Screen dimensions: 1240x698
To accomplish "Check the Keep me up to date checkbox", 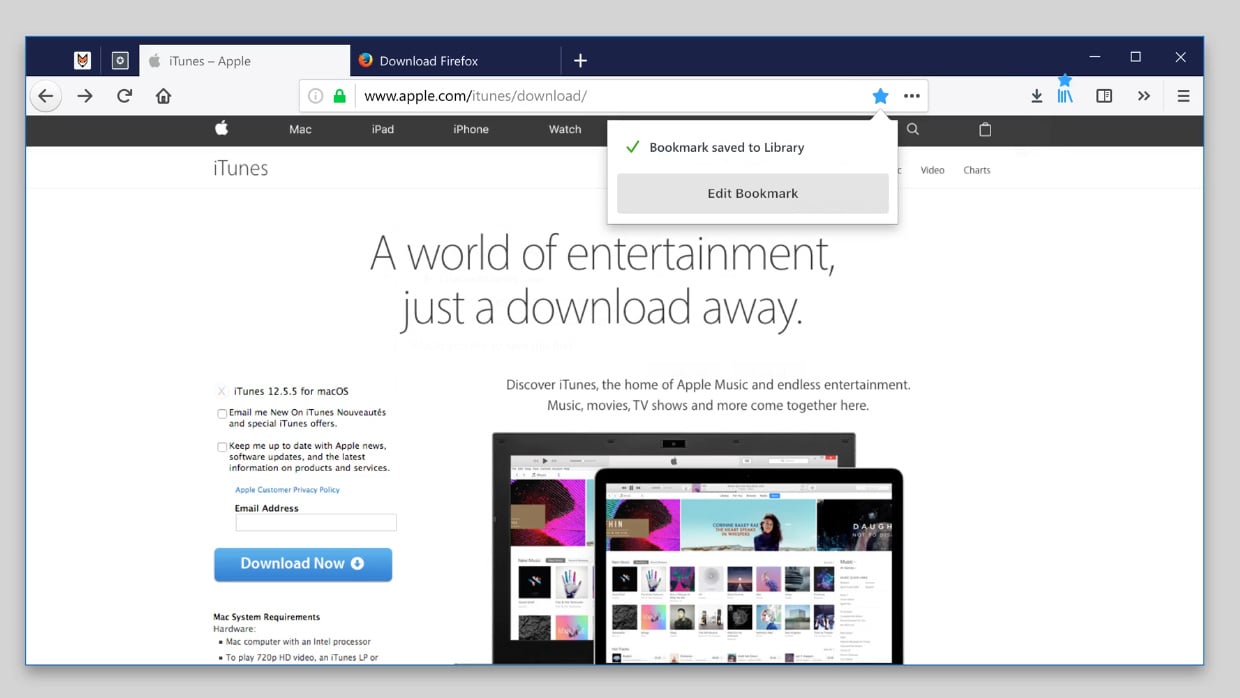I will pos(222,447).
